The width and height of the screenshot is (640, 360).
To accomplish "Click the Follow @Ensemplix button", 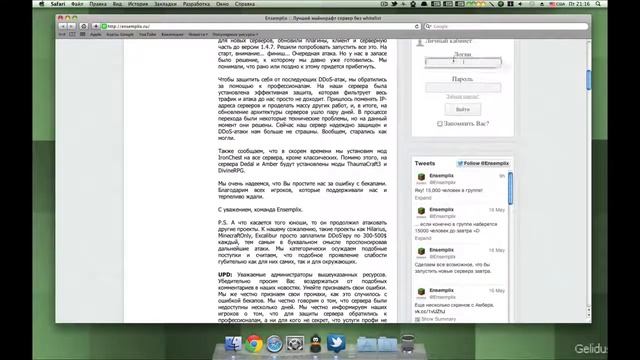I will coord(483,163).
